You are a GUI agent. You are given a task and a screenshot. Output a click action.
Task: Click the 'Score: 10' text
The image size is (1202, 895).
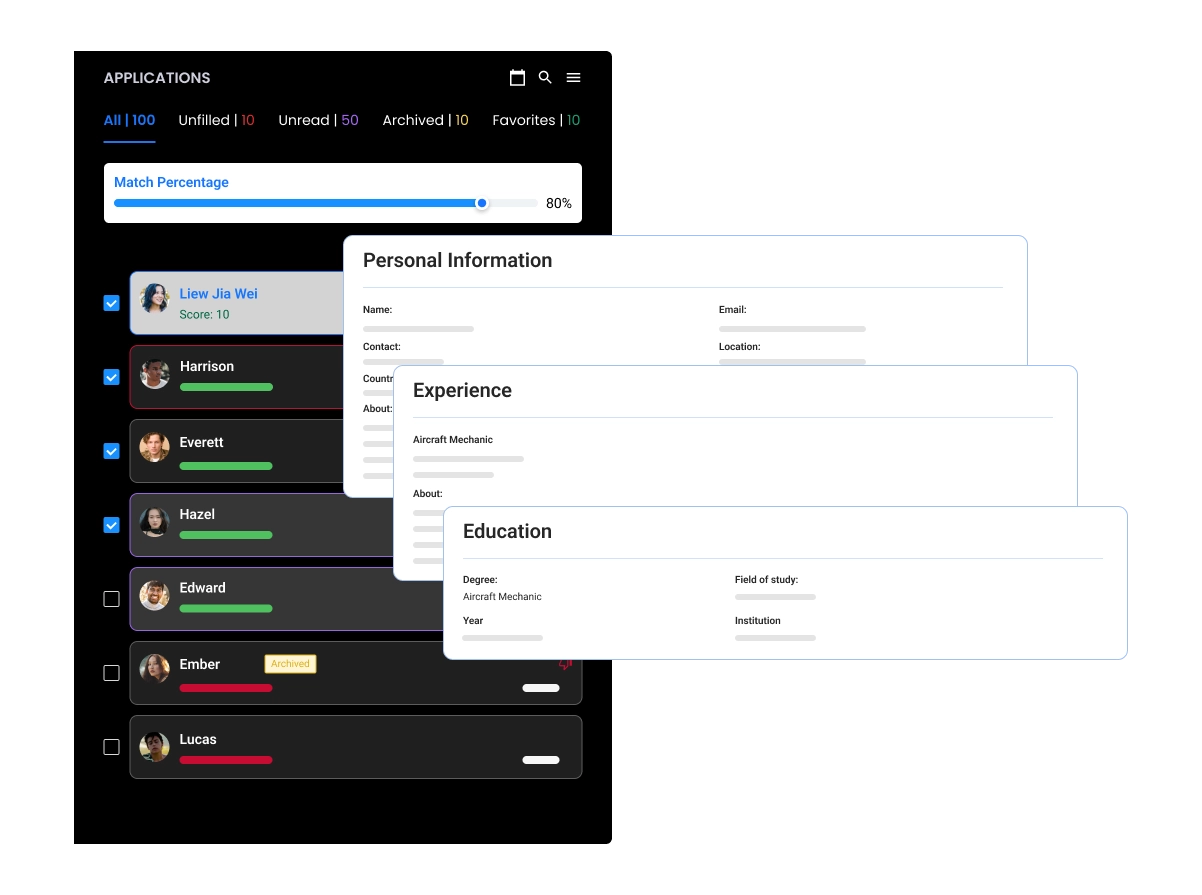click(204, 314)
